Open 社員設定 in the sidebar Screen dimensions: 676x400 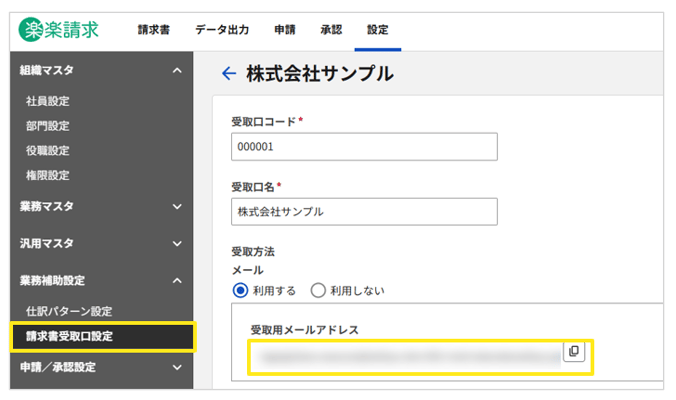pyautogui.click(x=47, y=101)
